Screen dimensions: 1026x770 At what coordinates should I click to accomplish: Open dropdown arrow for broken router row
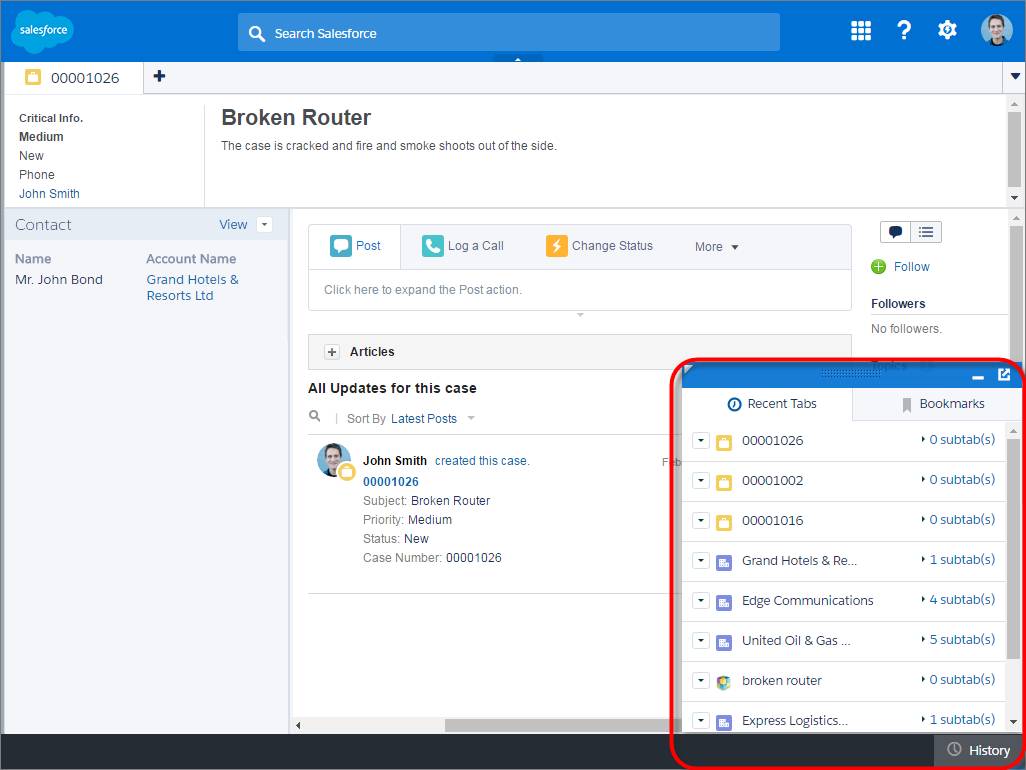(x=701, y=680)
